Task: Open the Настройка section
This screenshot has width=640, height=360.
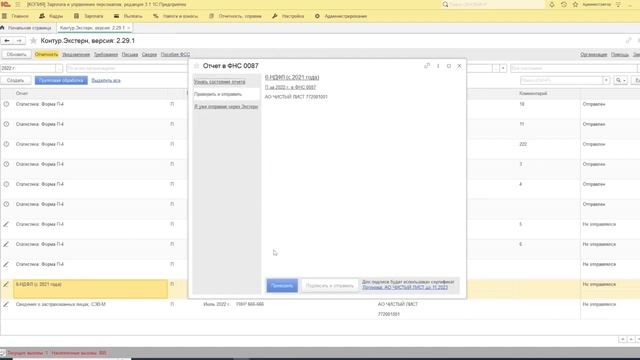Action: tap(288, 16)
